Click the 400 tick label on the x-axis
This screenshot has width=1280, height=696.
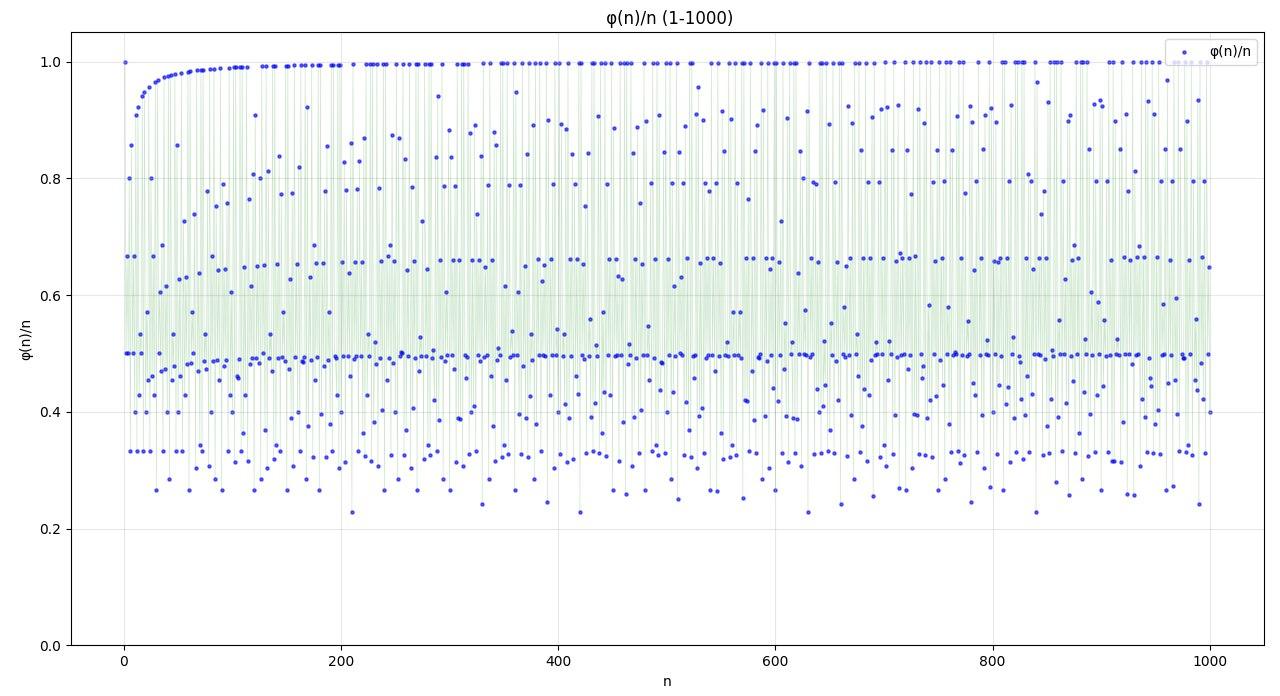559,661
